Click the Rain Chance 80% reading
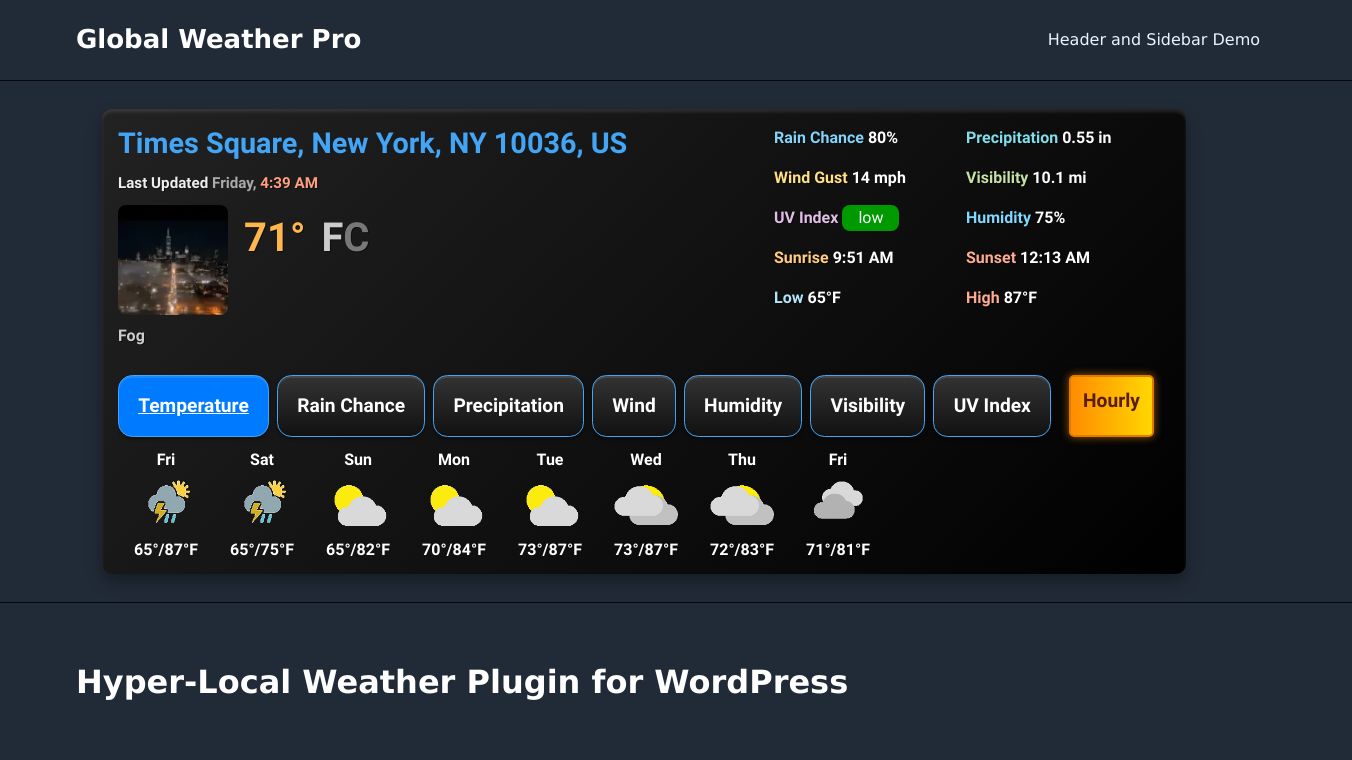Image resolution: width=1352 pixels, height=760 pixels. tap(836, 138)
